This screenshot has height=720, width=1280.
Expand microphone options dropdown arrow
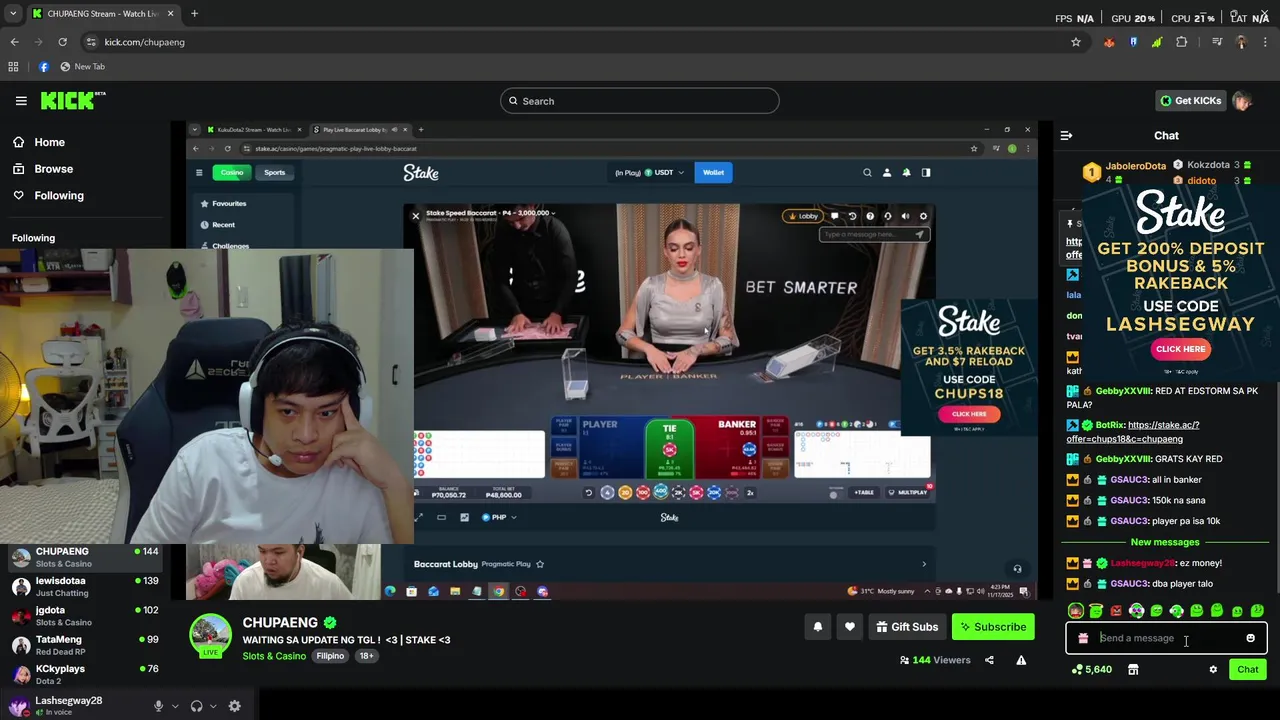pyautogui.click(x=175, y=706)
